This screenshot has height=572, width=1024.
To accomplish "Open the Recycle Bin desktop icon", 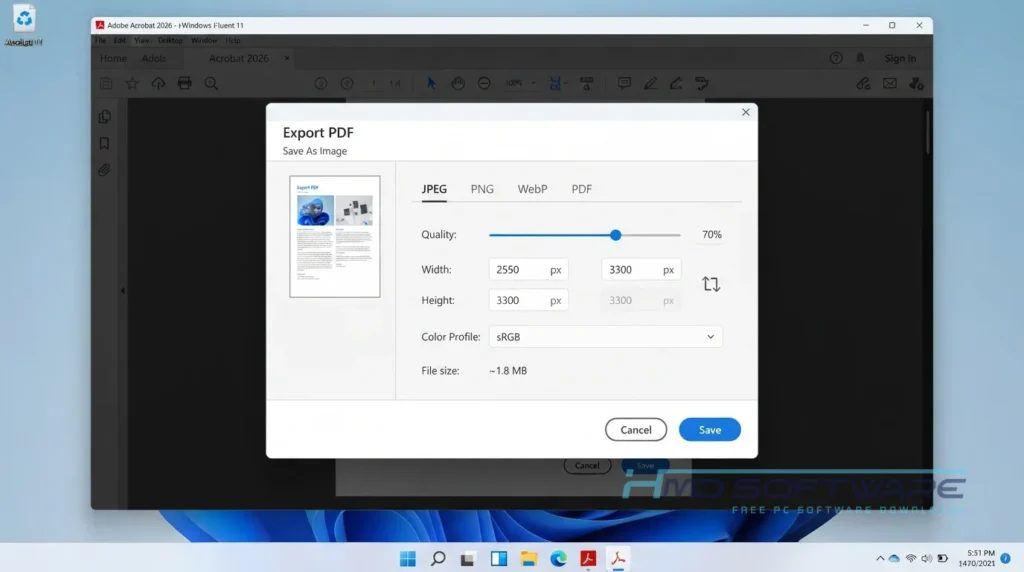I will 24,25.
